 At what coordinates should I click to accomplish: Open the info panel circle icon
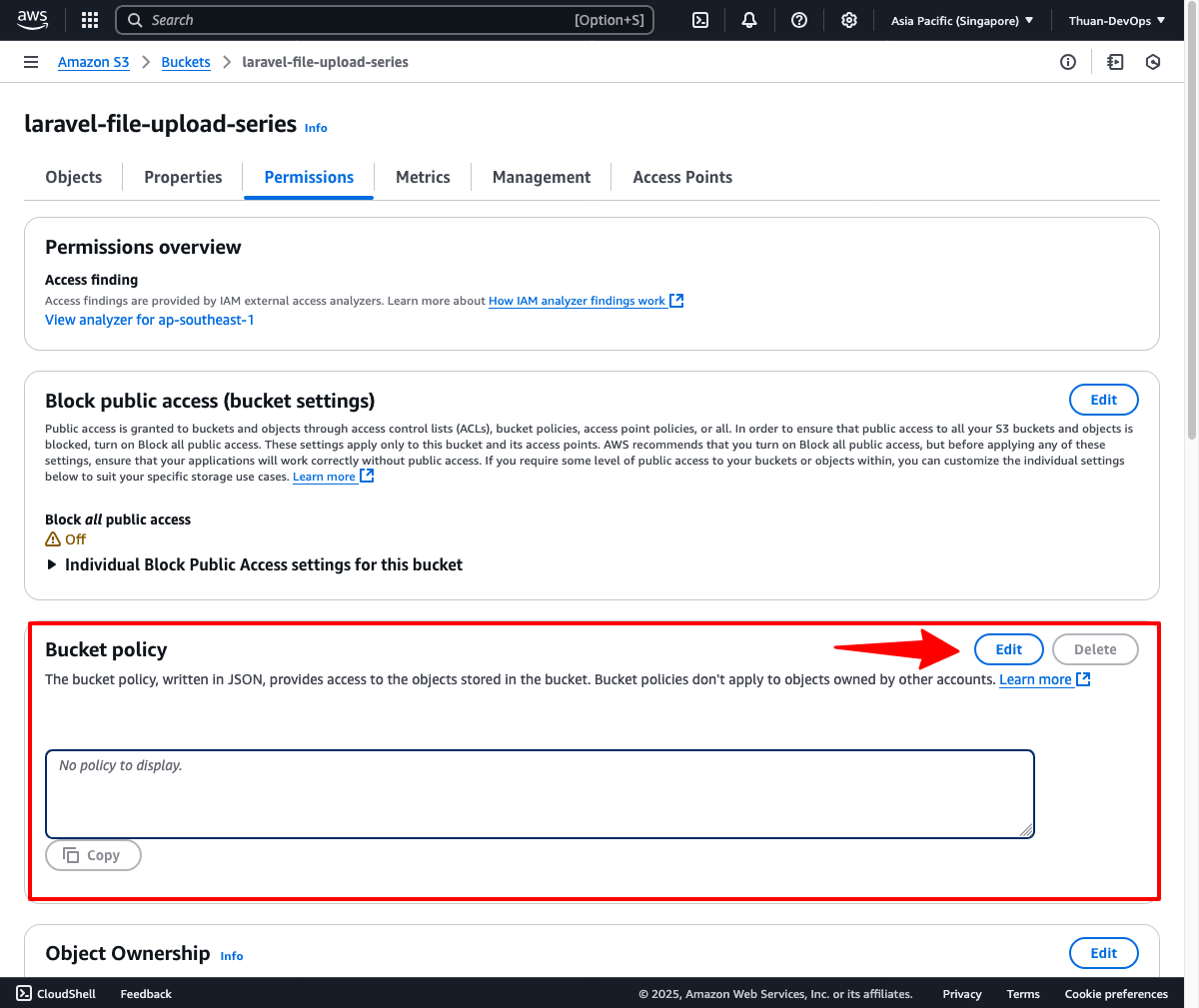(1068, 62)
